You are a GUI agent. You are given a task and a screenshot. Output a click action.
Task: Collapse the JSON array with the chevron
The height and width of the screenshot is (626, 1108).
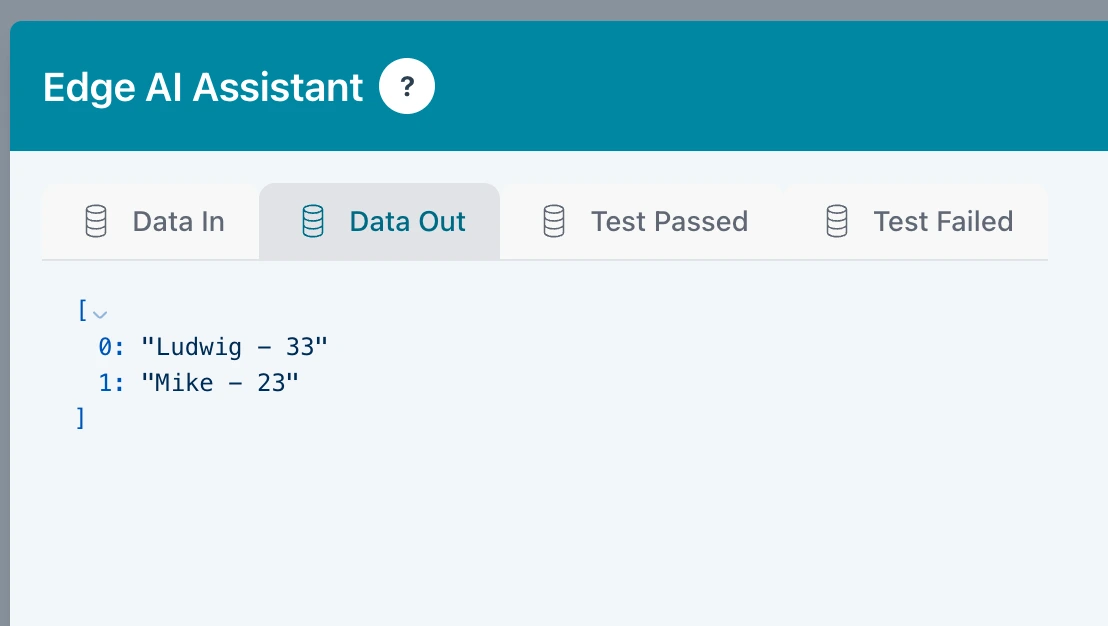click(x=99, y=314)
